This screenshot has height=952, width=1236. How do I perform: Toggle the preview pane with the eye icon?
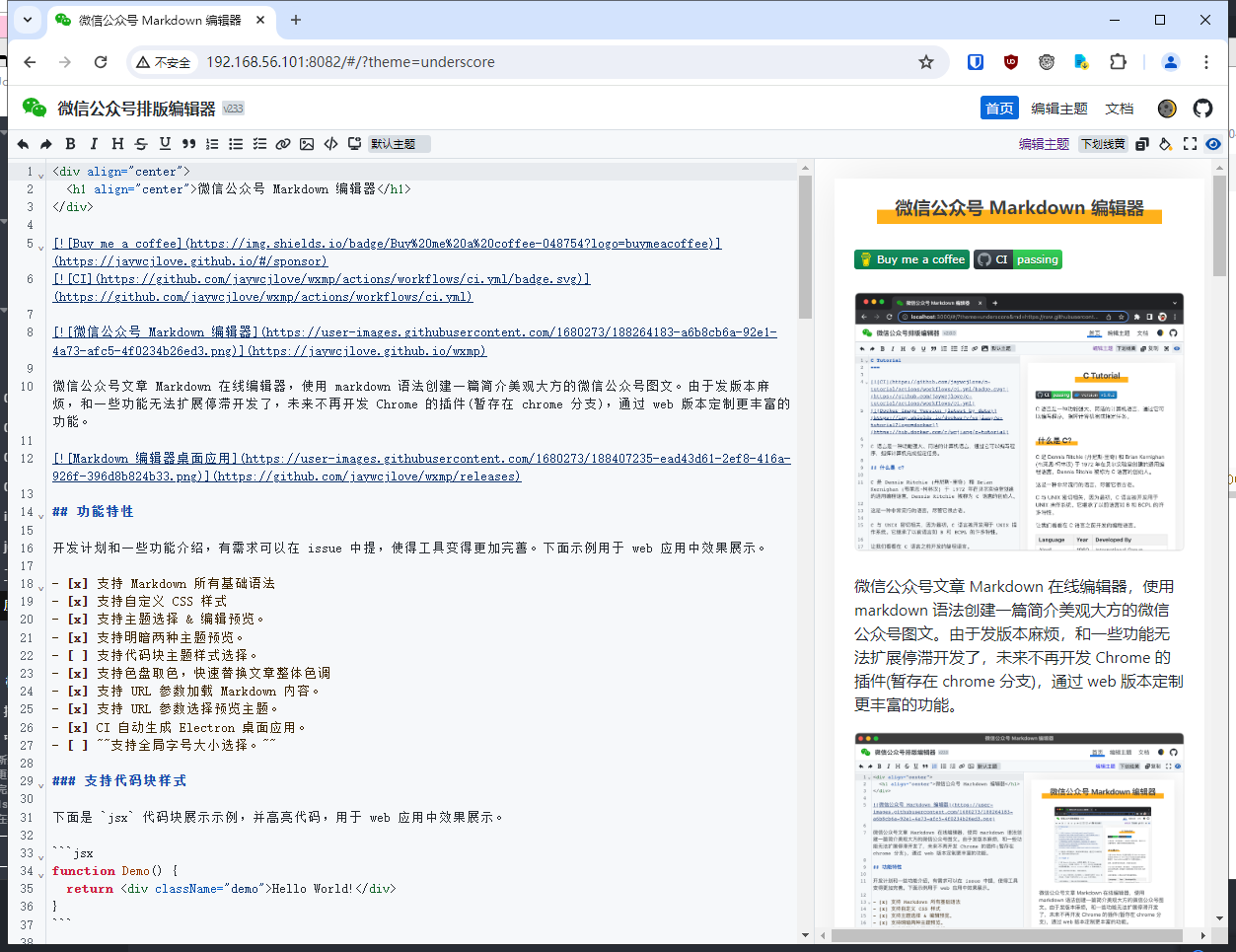[x=1213, y=144]
